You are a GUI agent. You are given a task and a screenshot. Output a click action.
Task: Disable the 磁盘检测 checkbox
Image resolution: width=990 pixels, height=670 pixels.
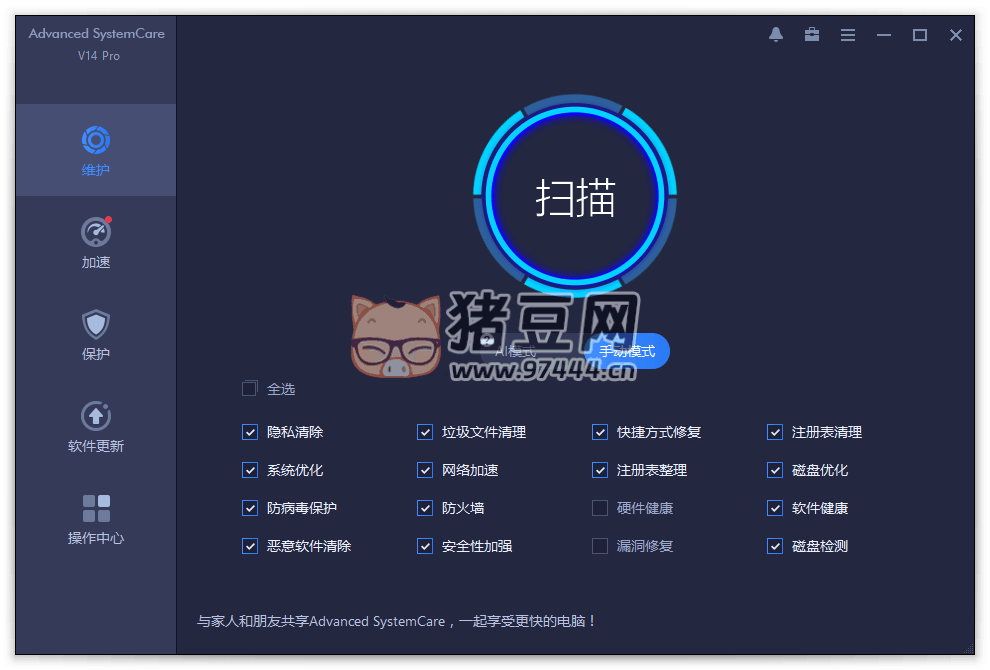tap(775, 546)
